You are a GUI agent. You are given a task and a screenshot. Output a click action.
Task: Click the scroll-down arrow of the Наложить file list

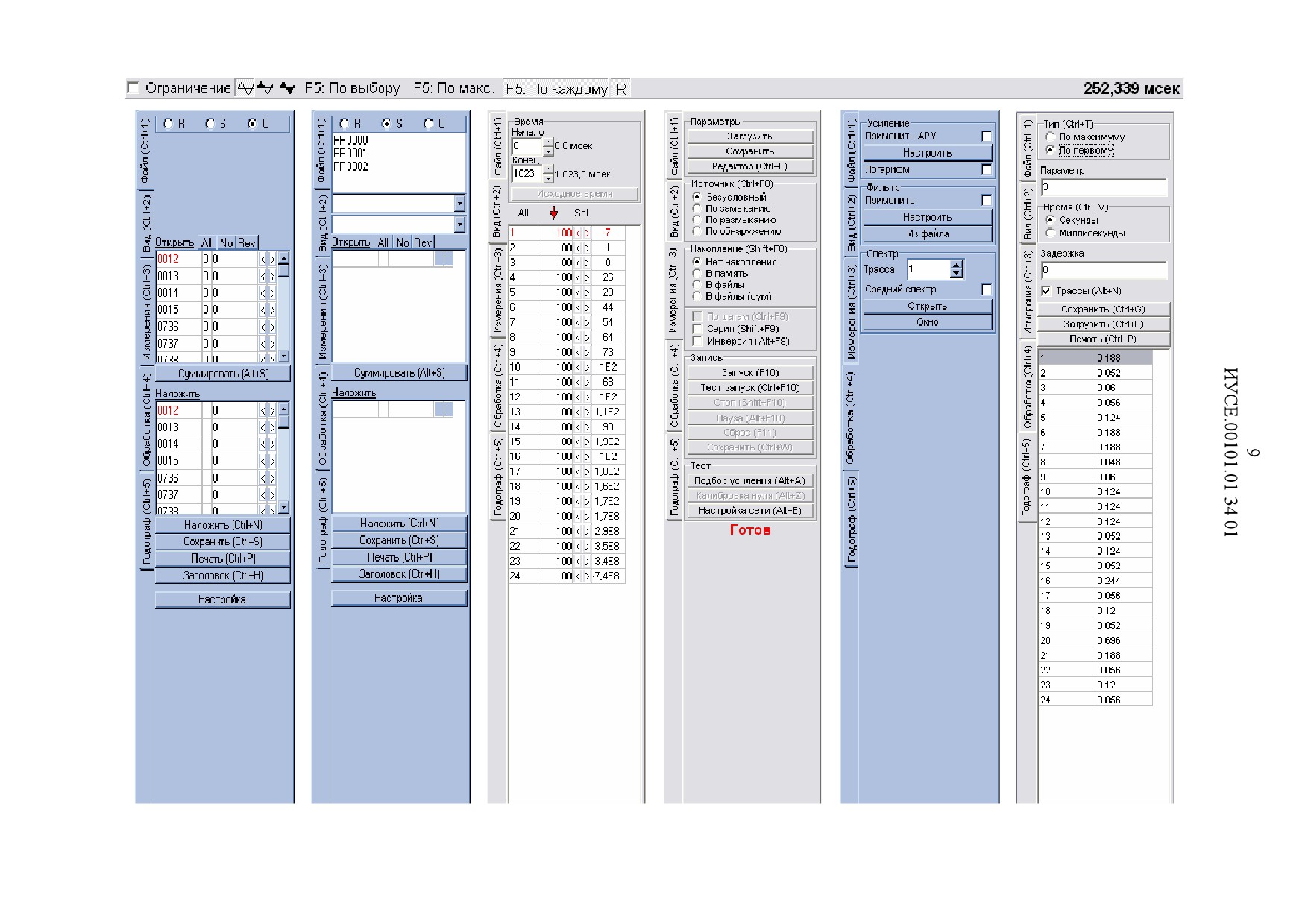[283, 507]
